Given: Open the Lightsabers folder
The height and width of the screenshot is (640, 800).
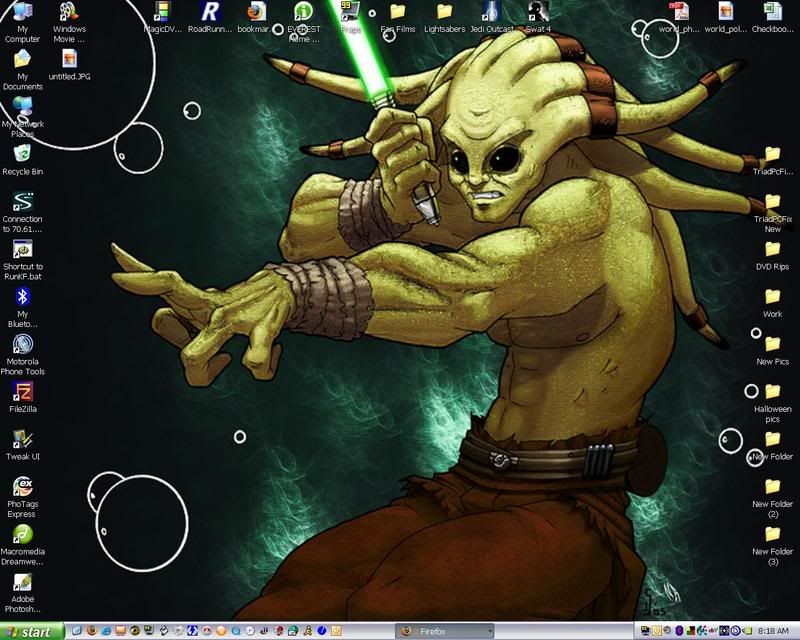Looking at the screenshot, I should tap(444, 13).
